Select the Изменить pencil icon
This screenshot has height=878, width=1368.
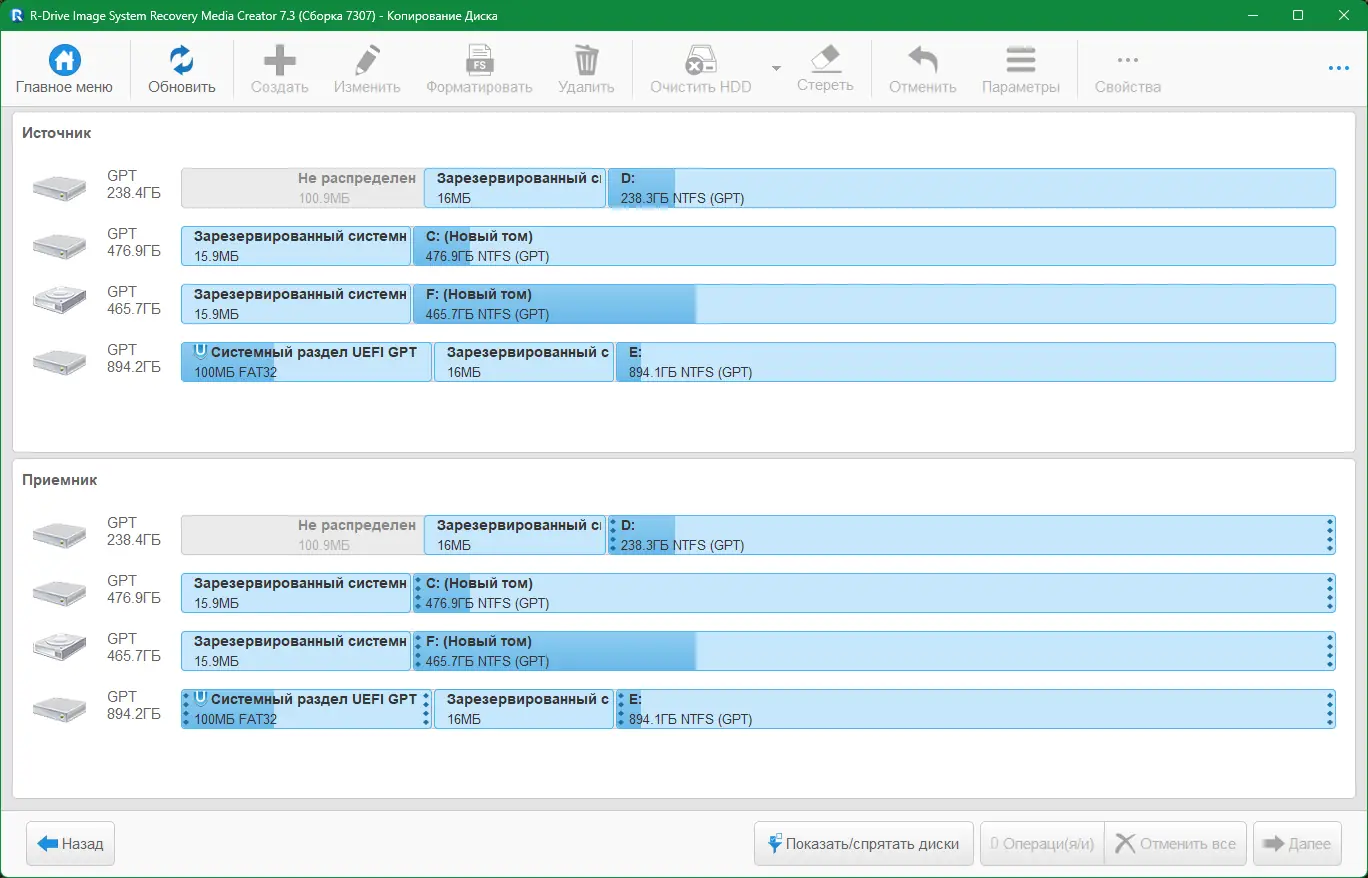(367, 60)
